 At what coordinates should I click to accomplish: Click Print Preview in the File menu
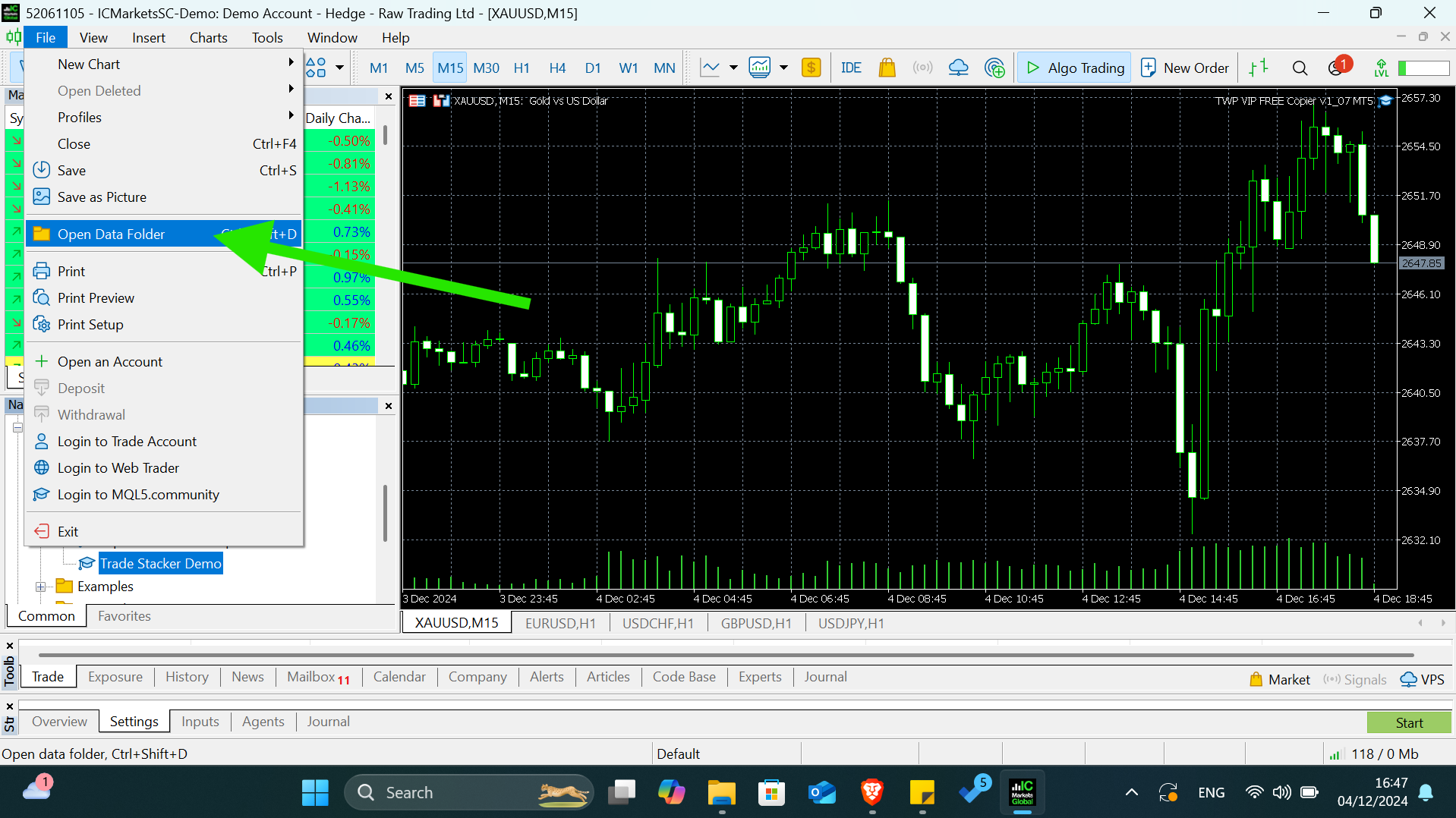163,298
